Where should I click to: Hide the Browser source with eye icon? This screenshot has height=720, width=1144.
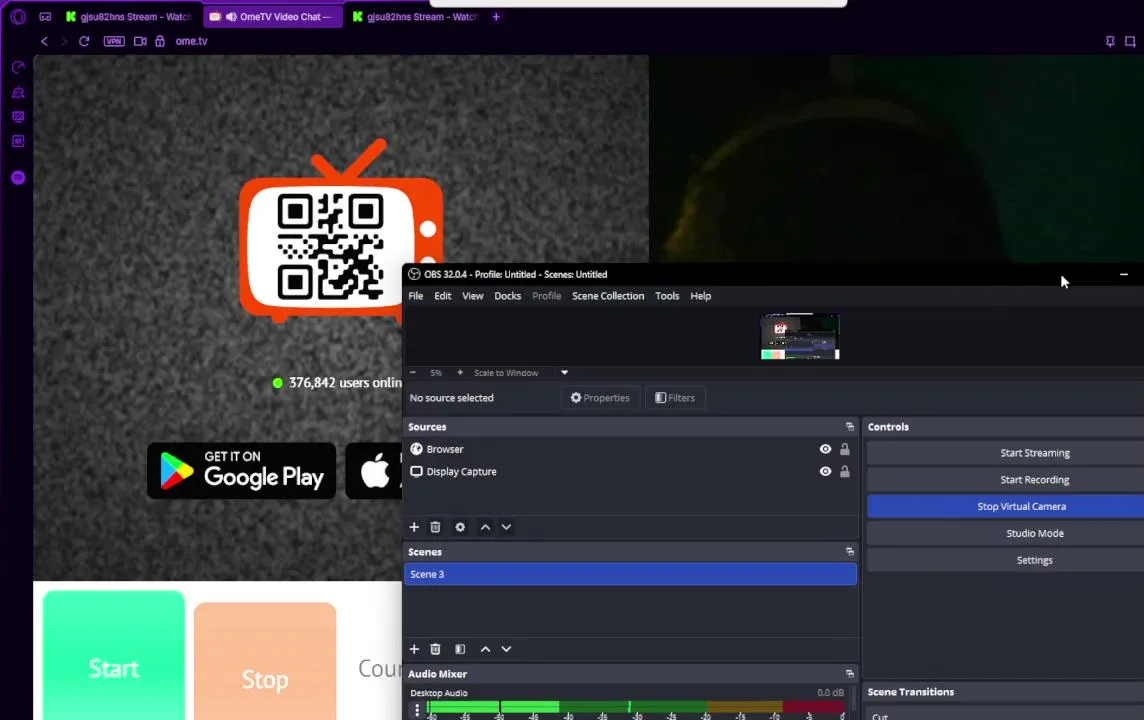tap(825, 449)
